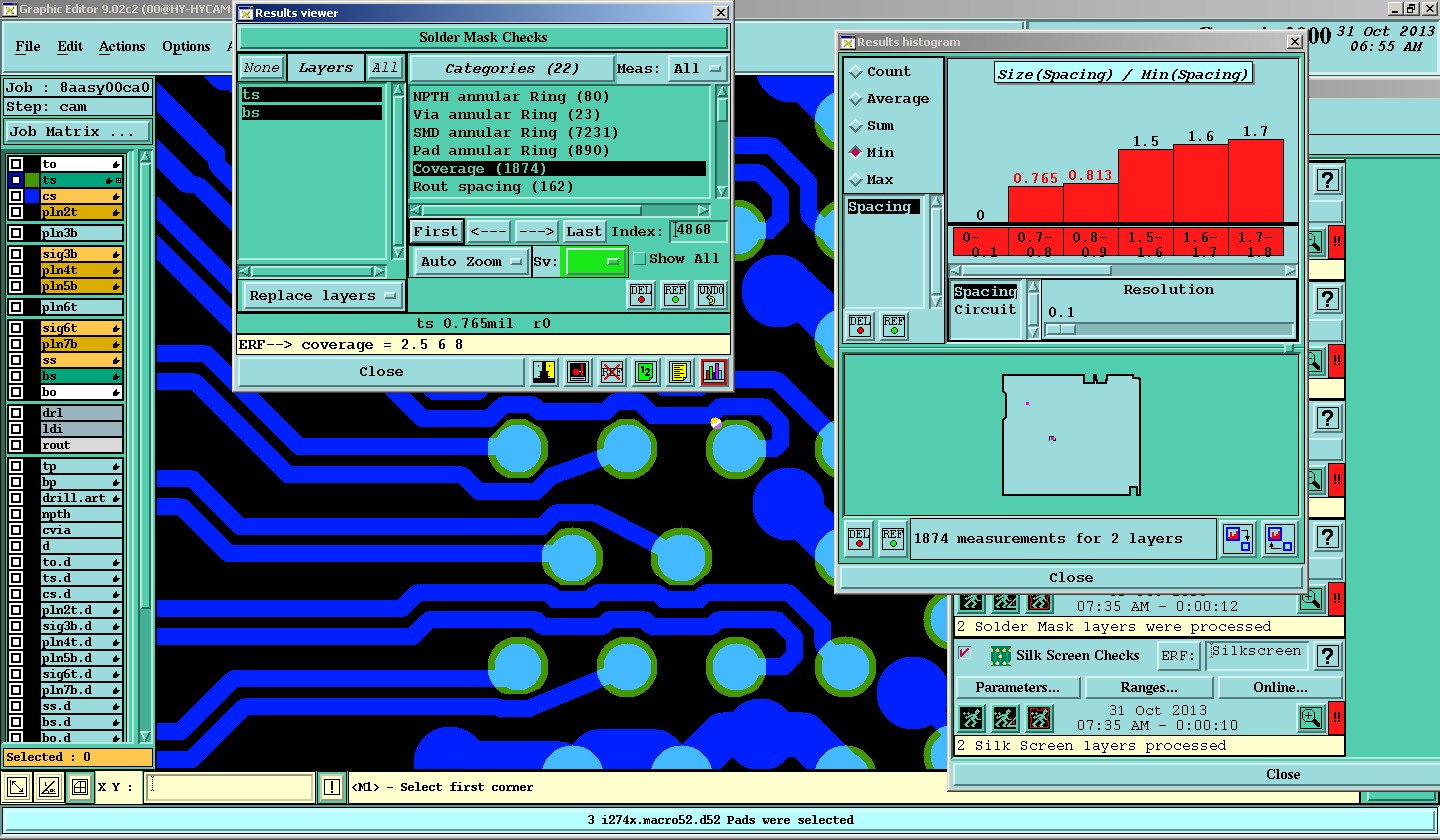Click the Index input field
This screenshot has height=840, width=1440.
click(x=698, y=231)
